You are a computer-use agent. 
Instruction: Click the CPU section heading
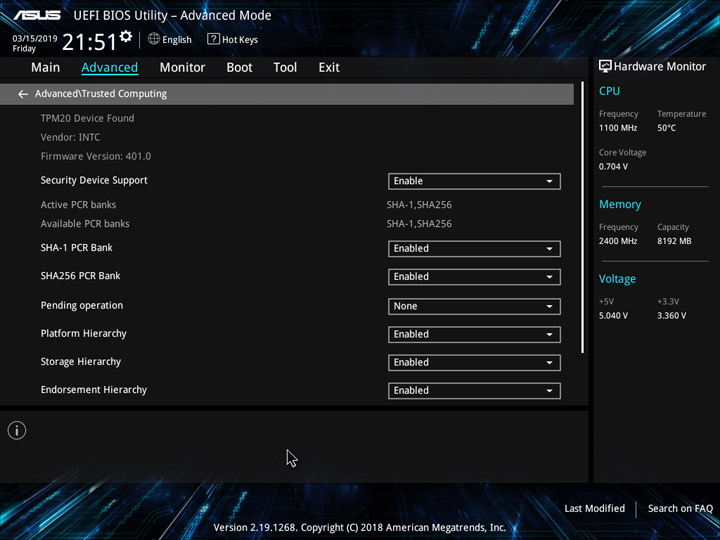tap(609, 91)
